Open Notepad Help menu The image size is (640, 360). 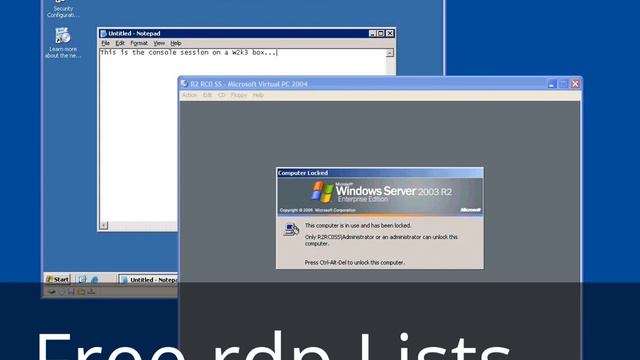(176, 43)
